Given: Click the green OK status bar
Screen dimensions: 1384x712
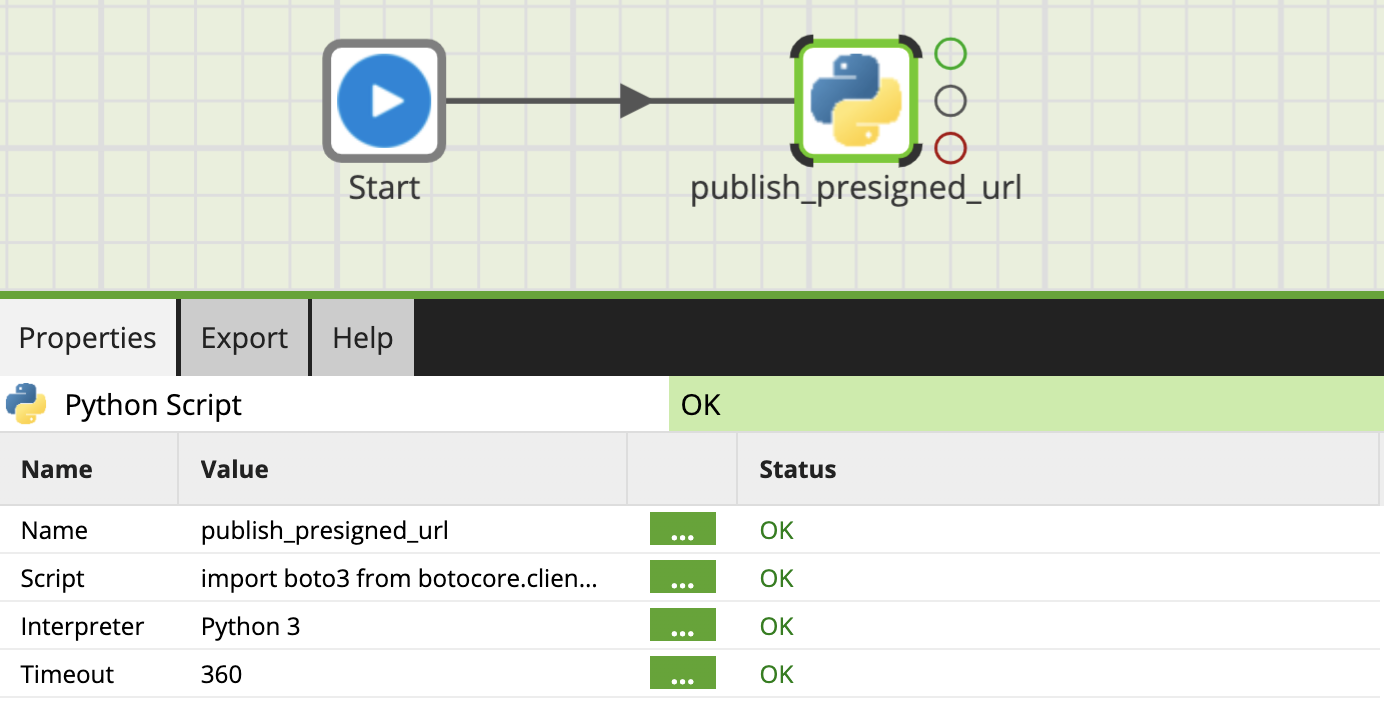Looking at the screenshot, I should pyautogui.click(x=1025, y=405).
